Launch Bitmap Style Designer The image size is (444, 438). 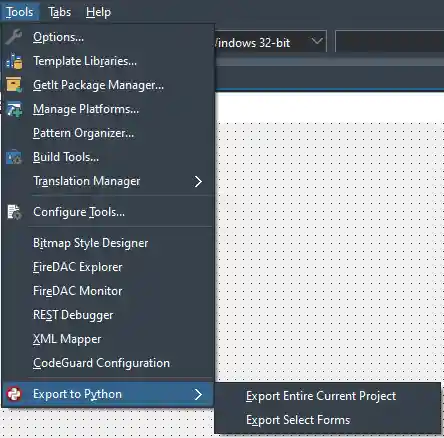107,243
